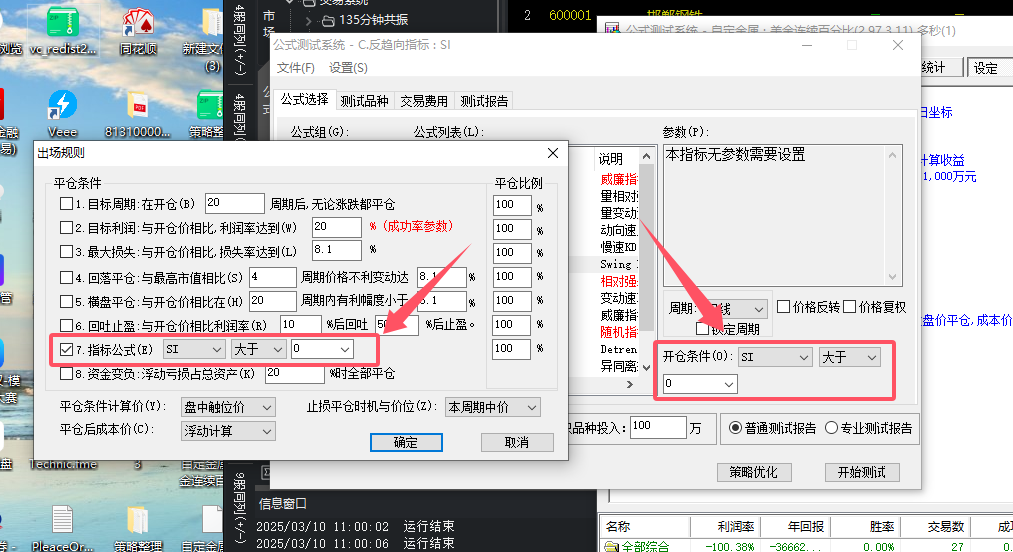Screen dimensions: 1013x552
Task: Open the 止损平仓时机与价位 本周期中价 dropdown
Action: point(493,407)
